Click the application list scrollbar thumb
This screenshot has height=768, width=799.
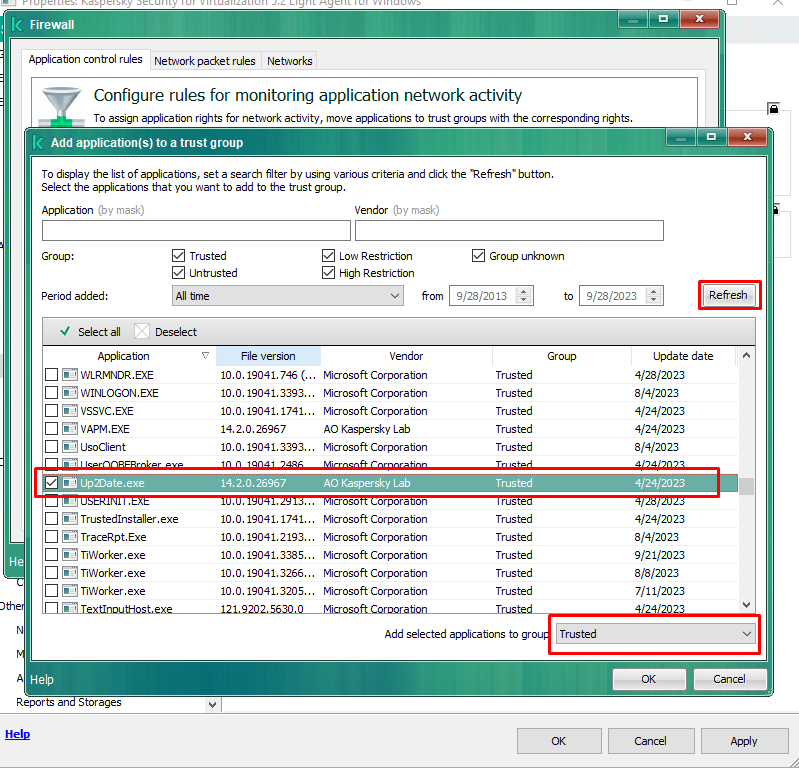[747, 486]
